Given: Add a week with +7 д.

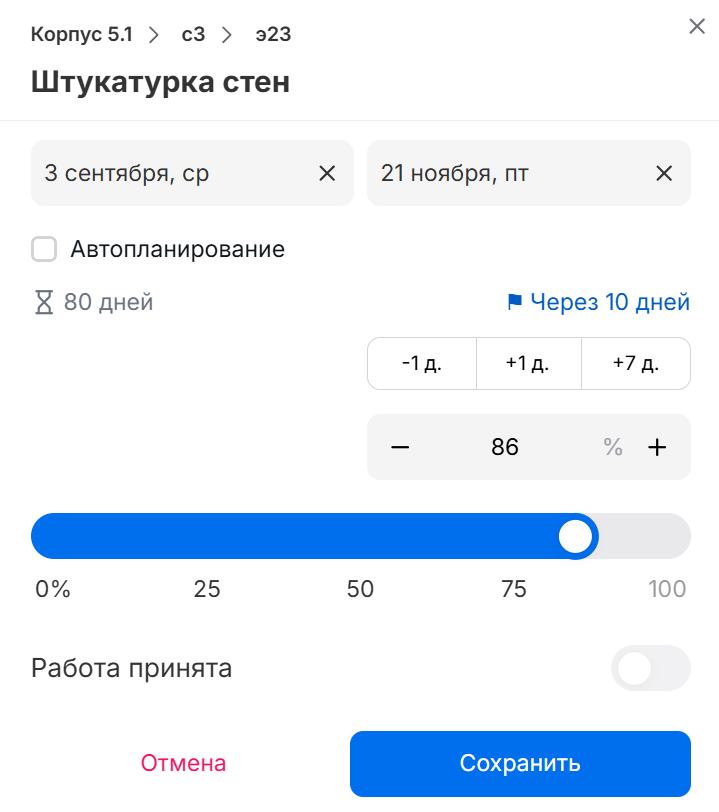Looking at the screenshot, I should 635,363.
